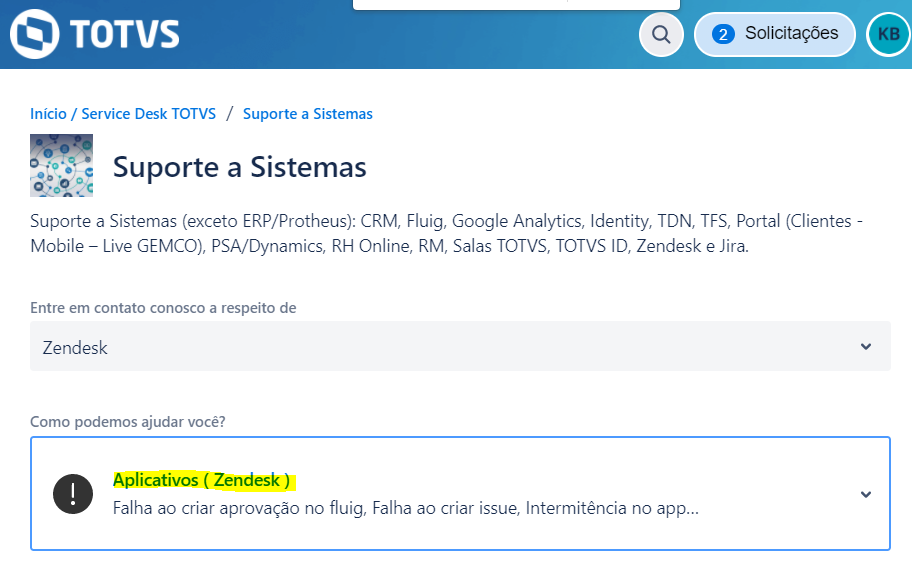Open Service Desk TOTVS breadcrumb
The height and width of the screenshot is (563, 912).
coord(148,114)
